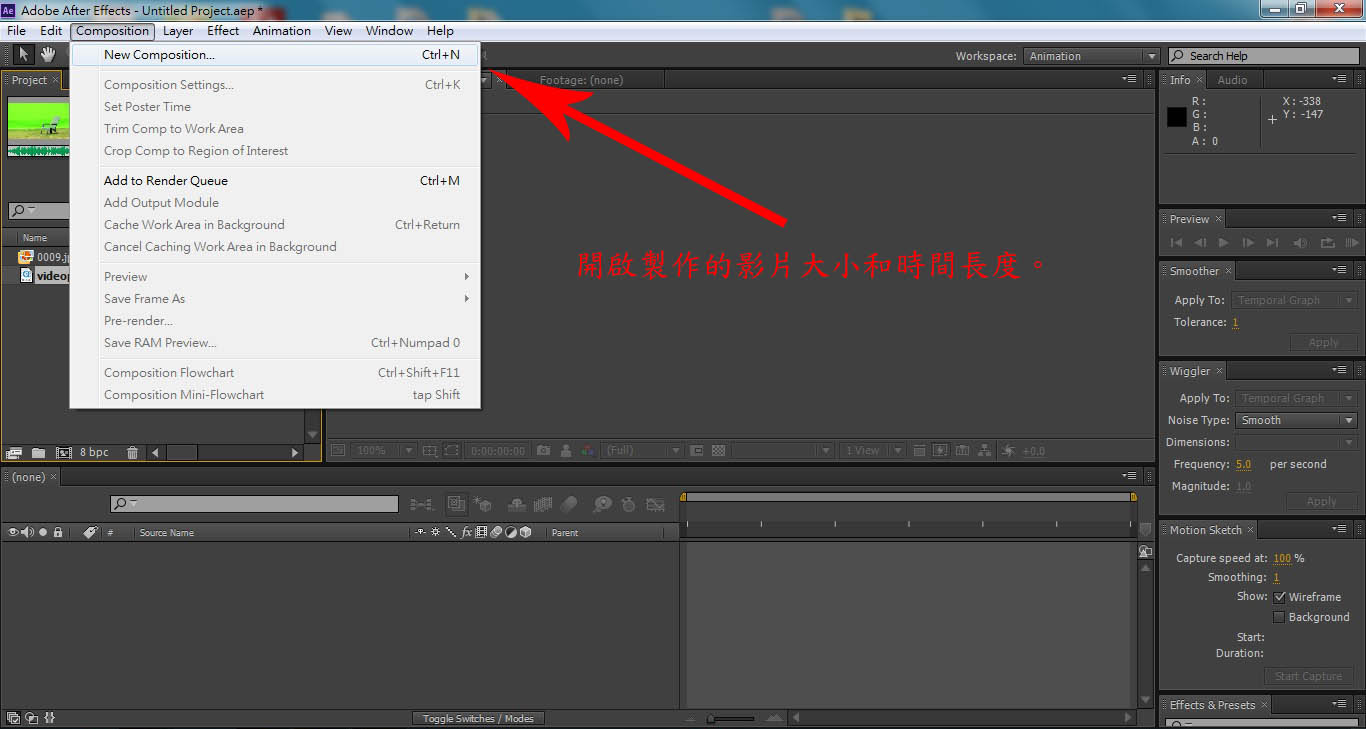Screen dimensions: 1366x729
Task: Take a snapshot with the camera icon
Action: (x=543, y=451)
